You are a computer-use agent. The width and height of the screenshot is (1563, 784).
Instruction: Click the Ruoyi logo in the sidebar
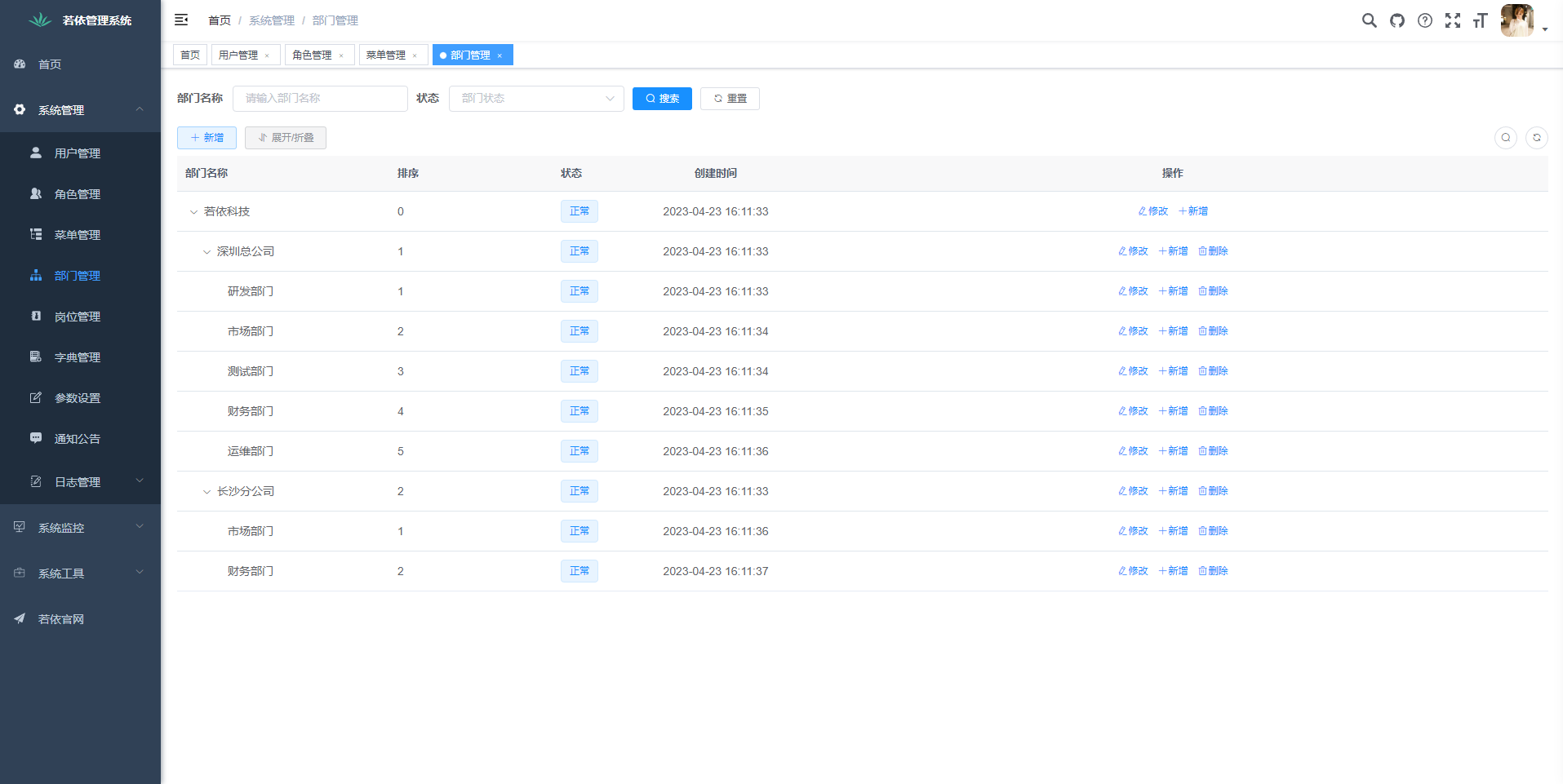pyautogui.click(x=40, y=20)
